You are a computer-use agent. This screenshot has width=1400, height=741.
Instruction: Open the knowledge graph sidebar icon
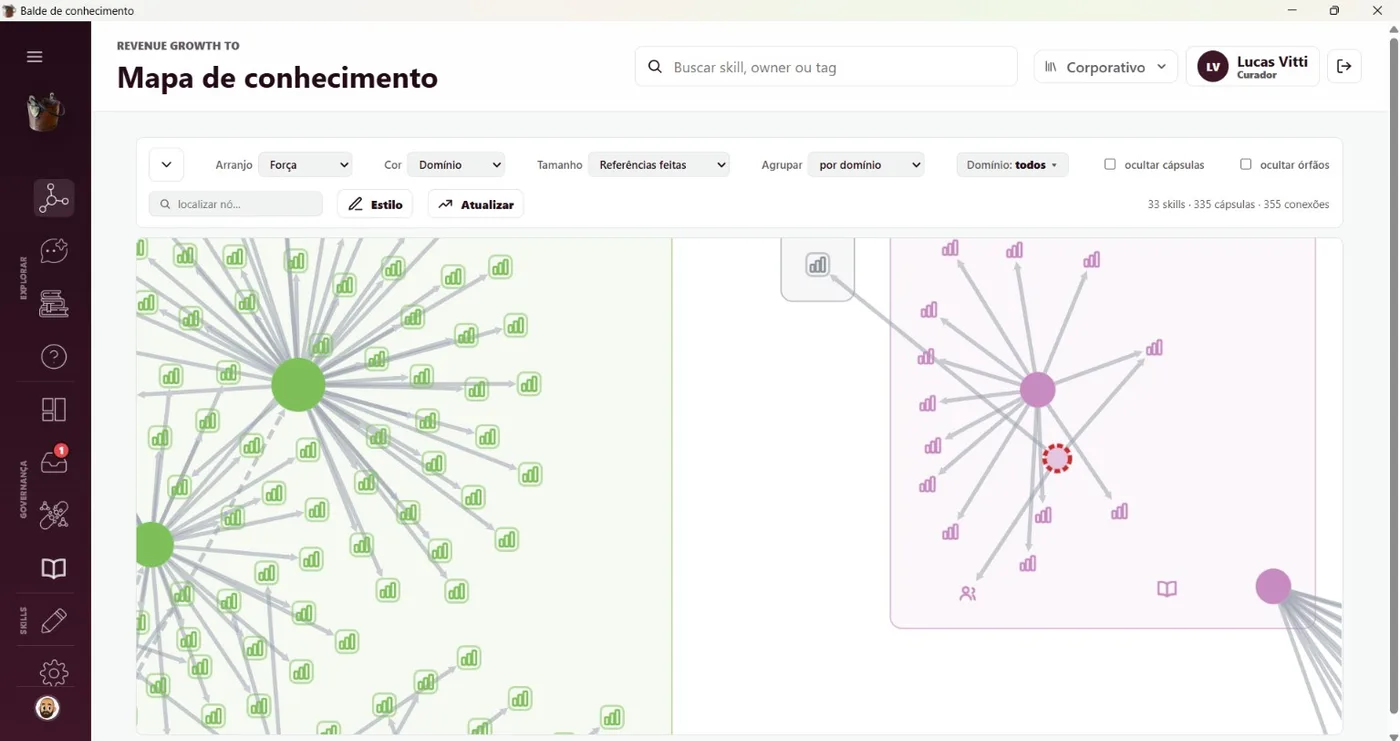(54, 198)
